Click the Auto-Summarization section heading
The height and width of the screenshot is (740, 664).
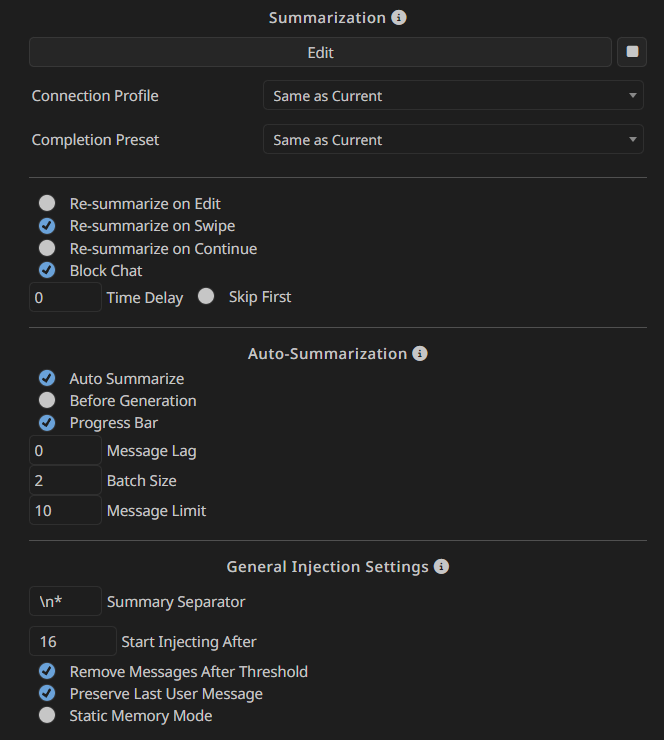coord(327,353)
